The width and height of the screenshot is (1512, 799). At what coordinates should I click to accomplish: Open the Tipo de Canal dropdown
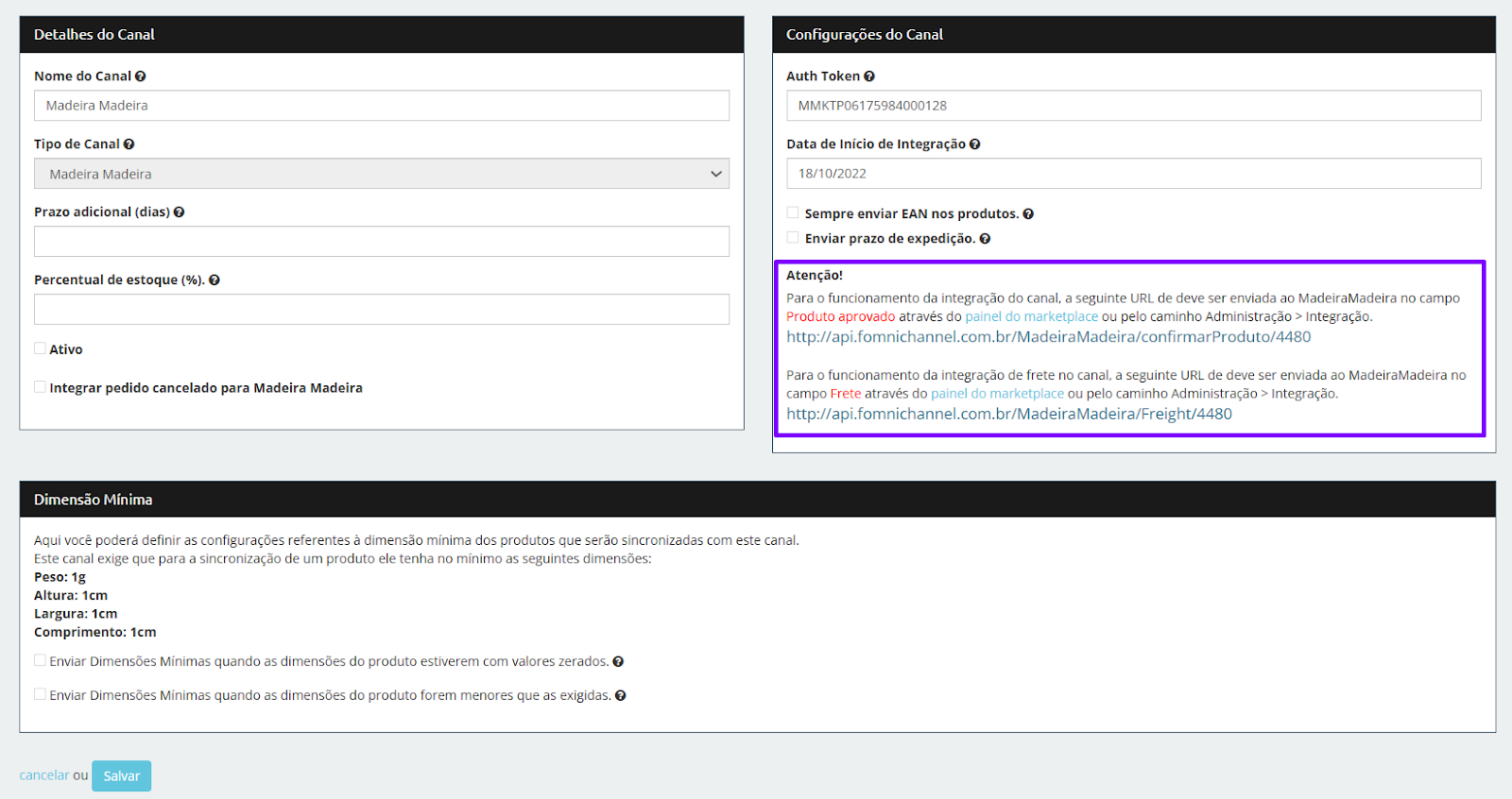point(382,174)
